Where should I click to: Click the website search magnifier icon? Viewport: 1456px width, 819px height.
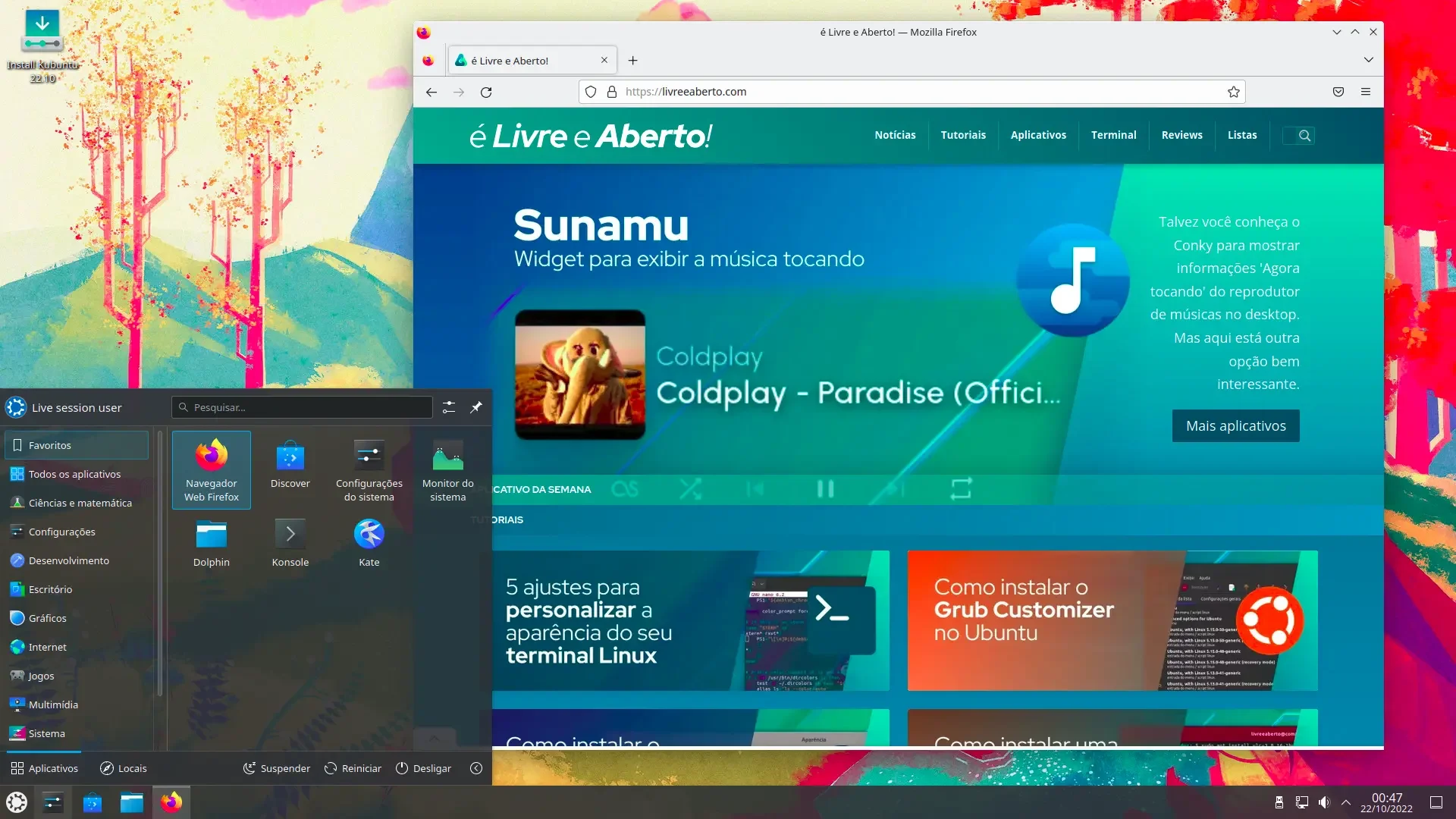[1304, 136]
